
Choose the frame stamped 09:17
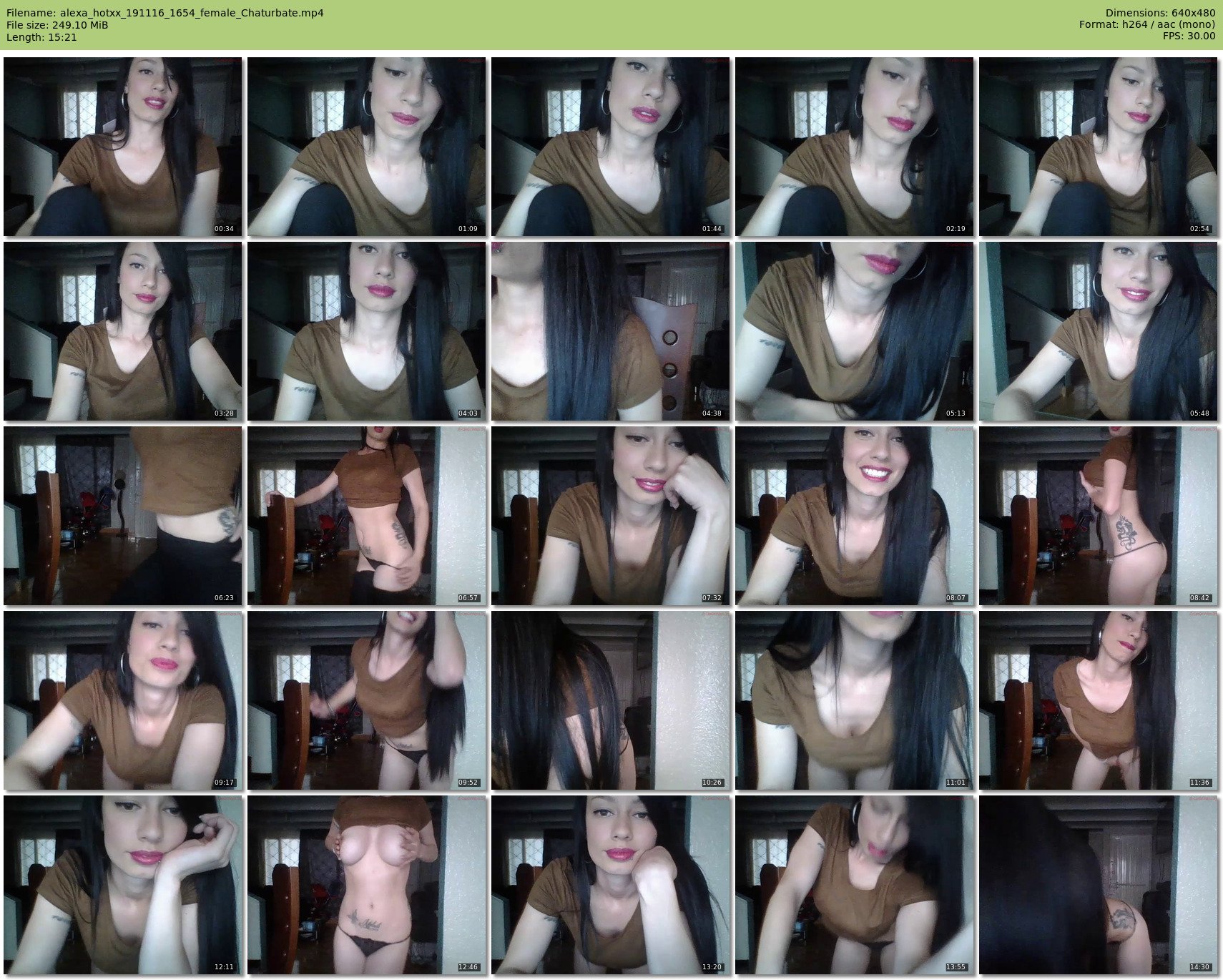tap(122, 700)
